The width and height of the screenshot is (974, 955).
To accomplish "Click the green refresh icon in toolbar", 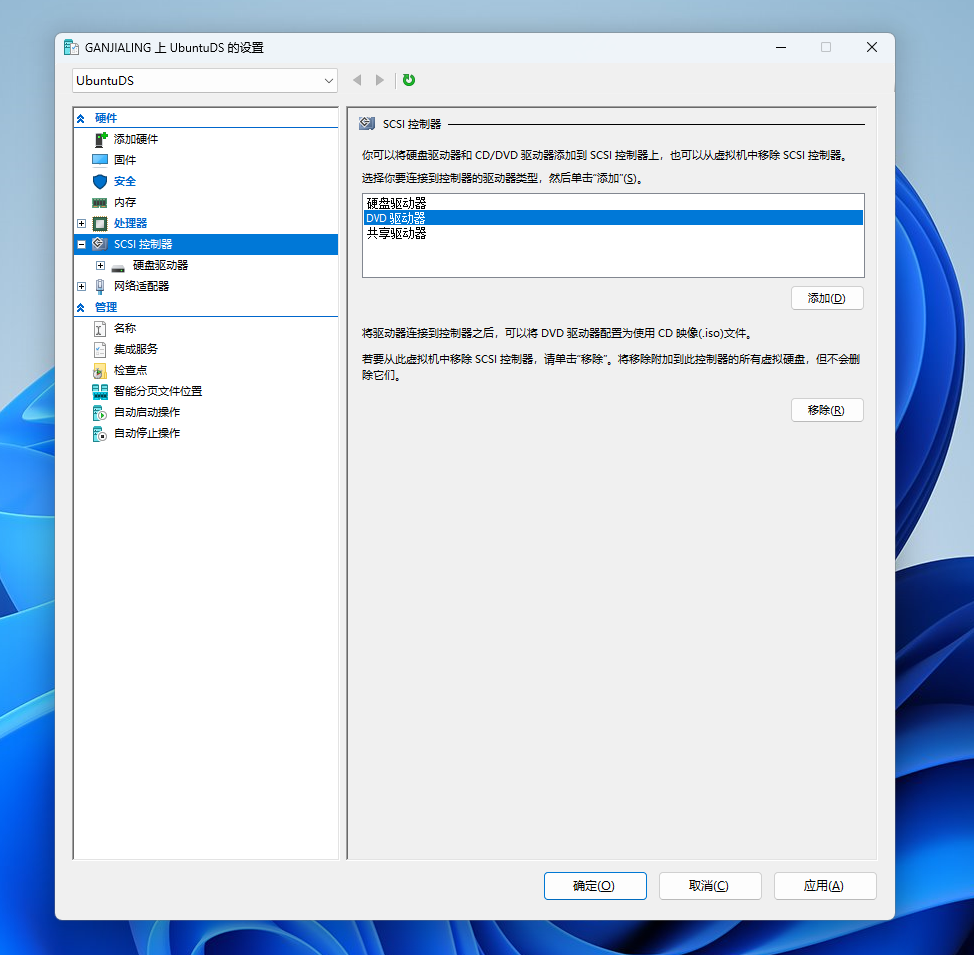I will tap(409, 80).
